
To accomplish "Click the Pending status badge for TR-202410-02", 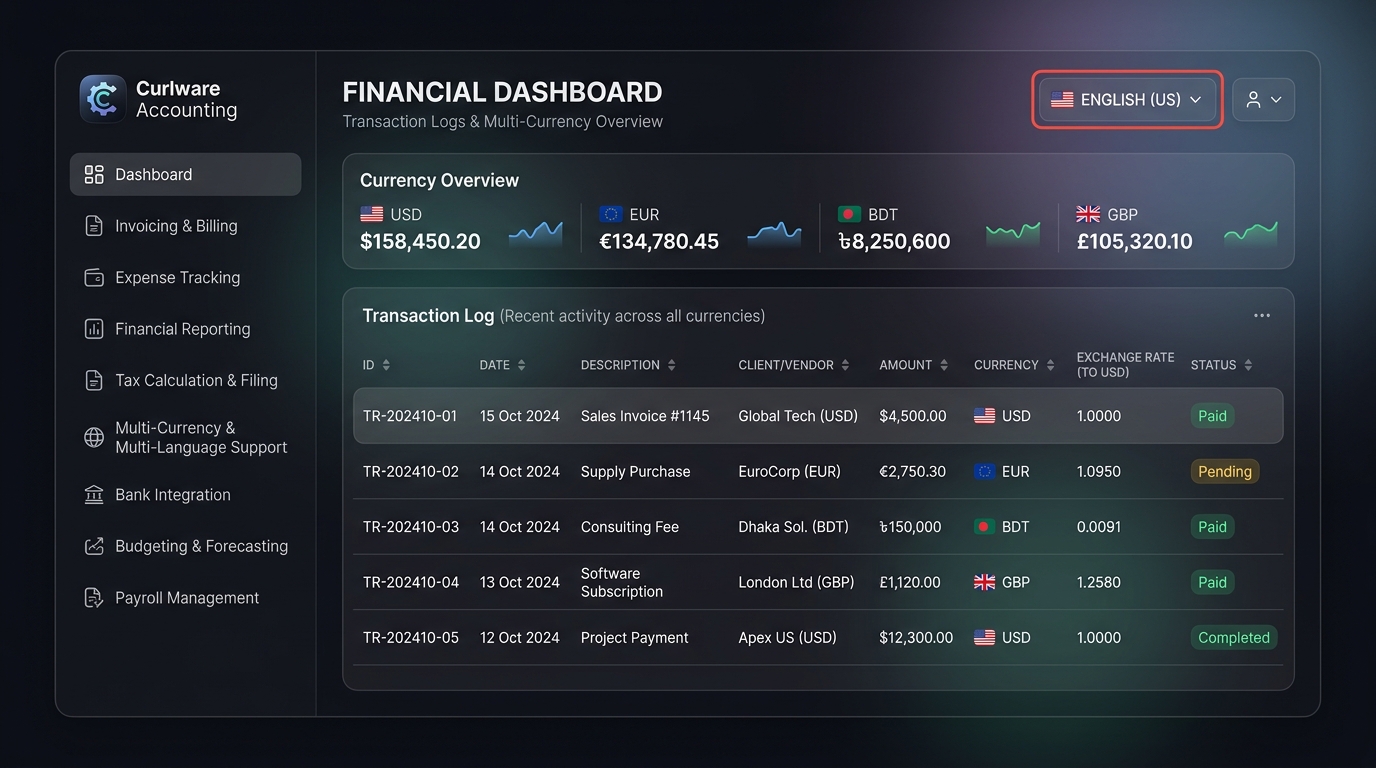I will pos(1224,472).
